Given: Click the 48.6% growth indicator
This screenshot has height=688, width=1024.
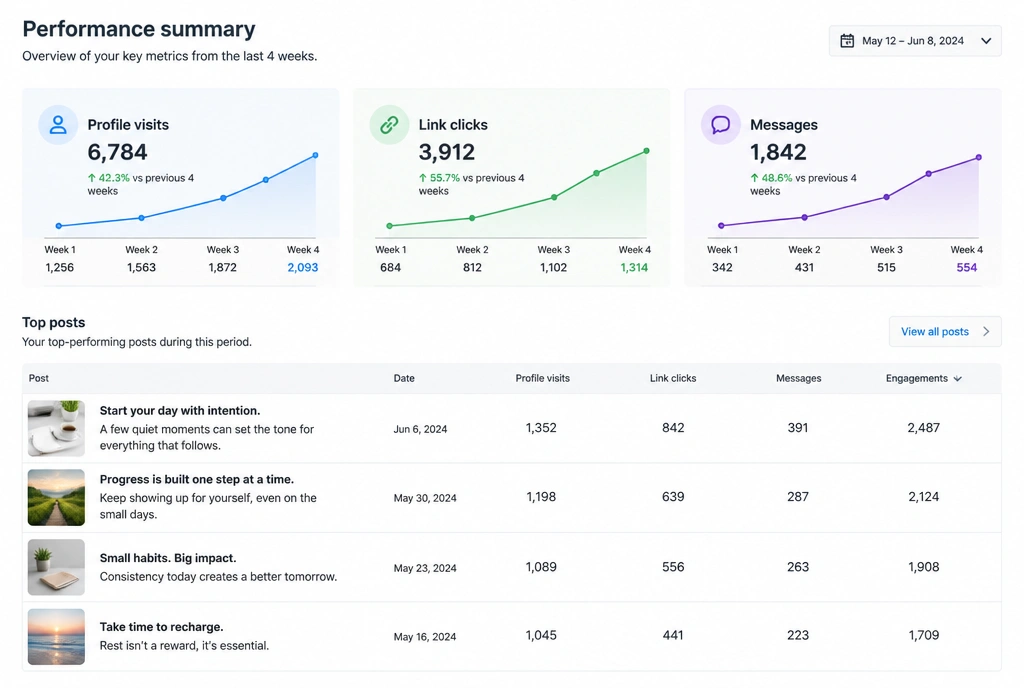Looking at the screenshot, I should point(771,178).
